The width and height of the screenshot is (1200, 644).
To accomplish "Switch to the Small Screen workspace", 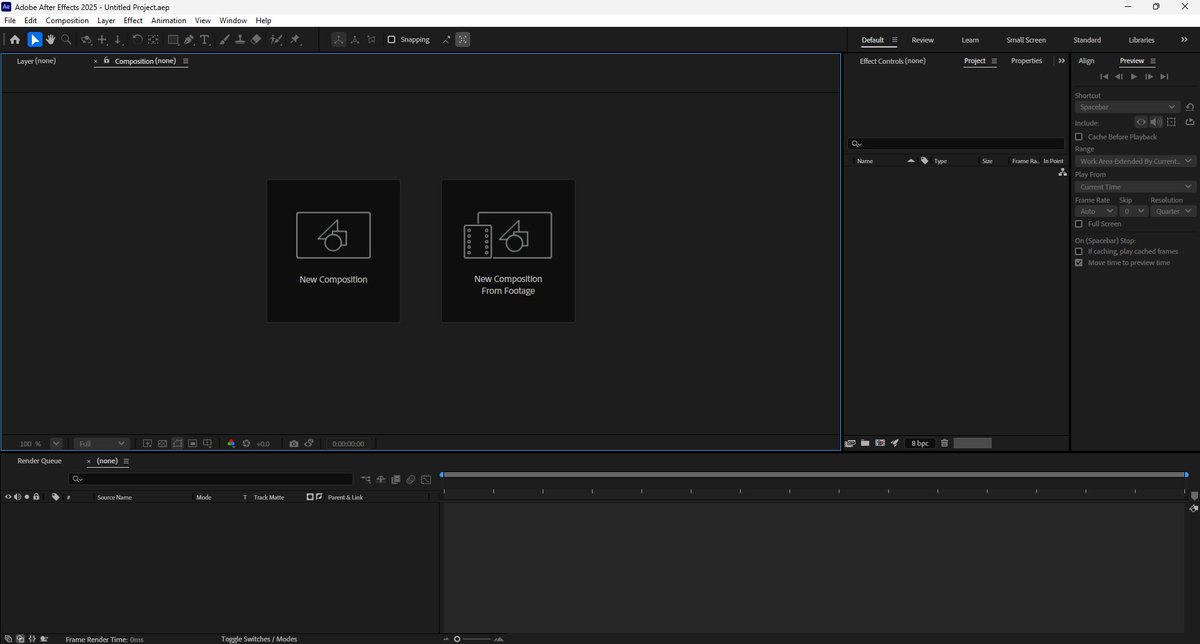I will coord(1026,40).
